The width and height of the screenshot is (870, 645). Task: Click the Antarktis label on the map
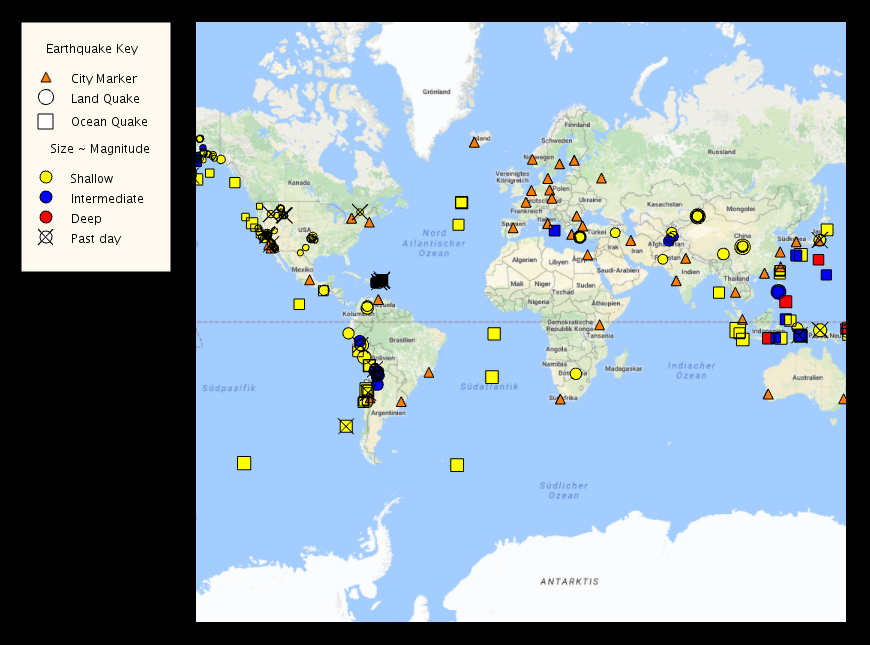coord(568,580)
